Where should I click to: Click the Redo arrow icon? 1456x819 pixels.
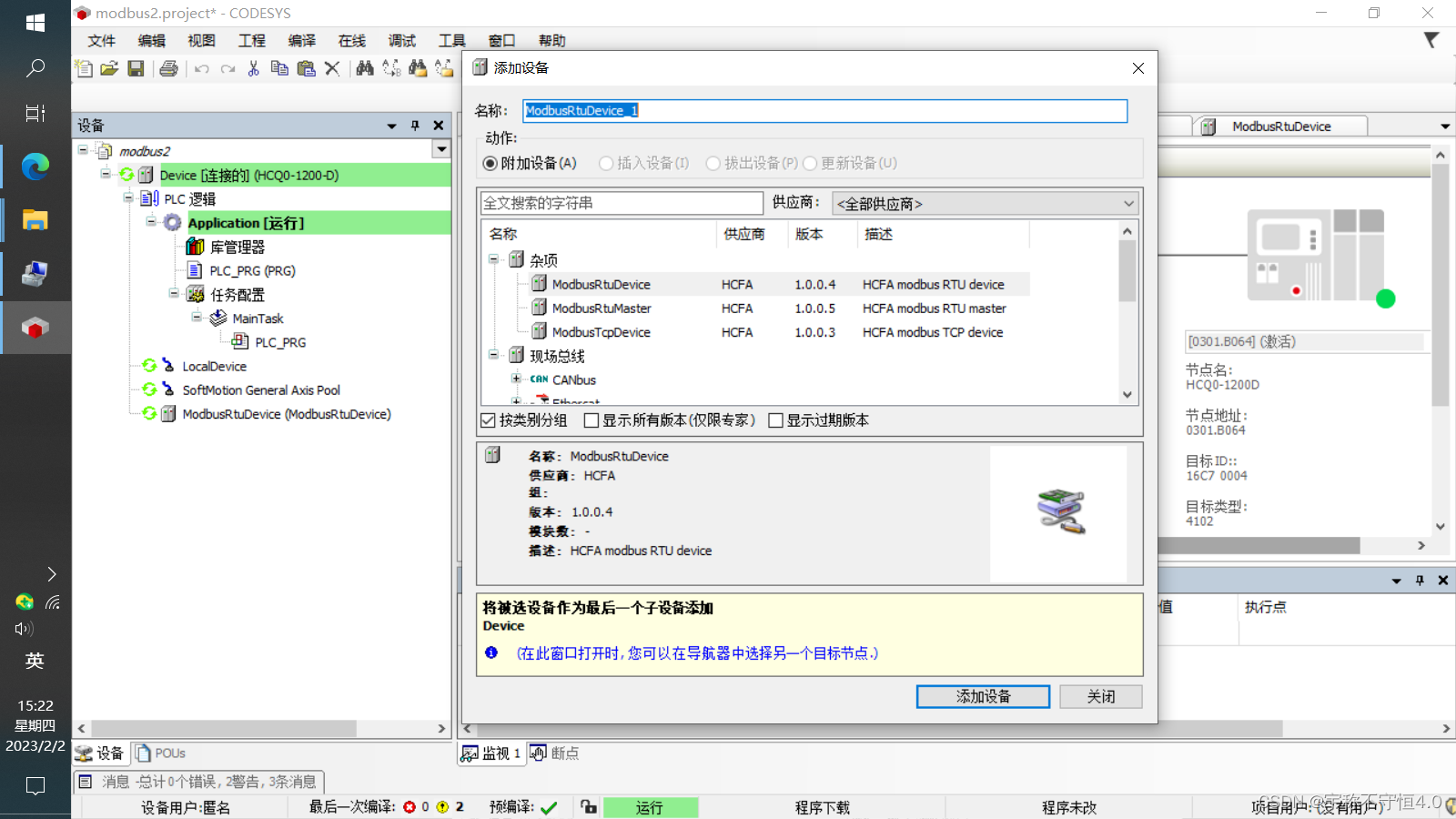tap(227, 68)
